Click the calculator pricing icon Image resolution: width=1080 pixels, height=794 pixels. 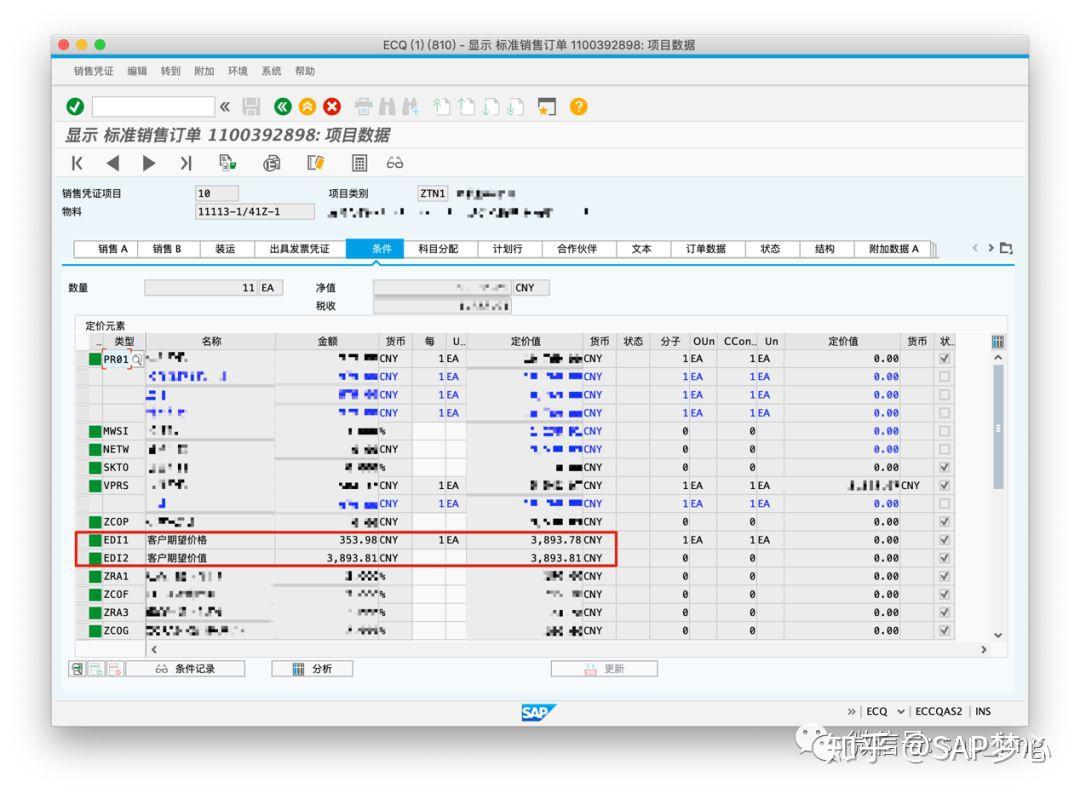pos(359,163)
